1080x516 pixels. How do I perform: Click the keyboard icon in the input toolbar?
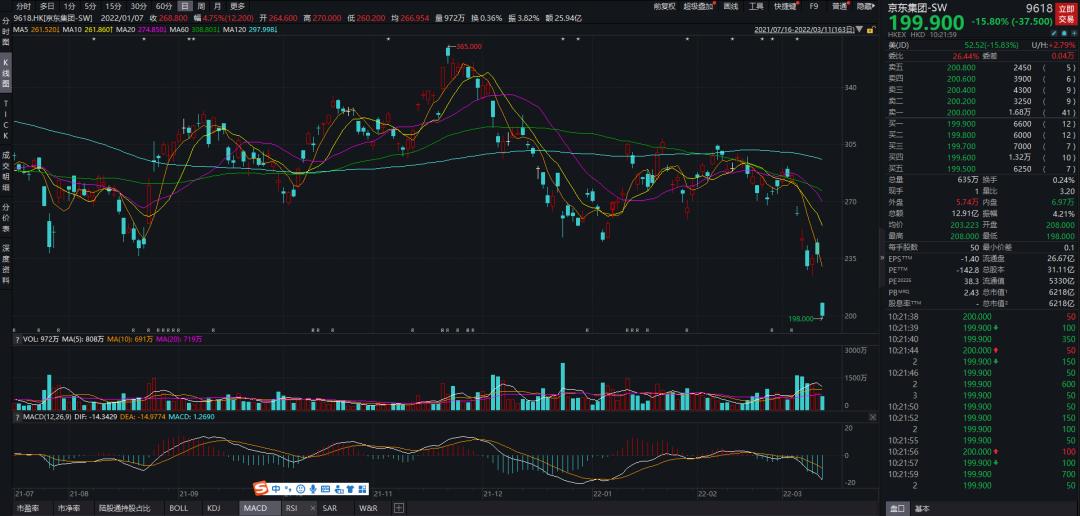coord(327,489)
